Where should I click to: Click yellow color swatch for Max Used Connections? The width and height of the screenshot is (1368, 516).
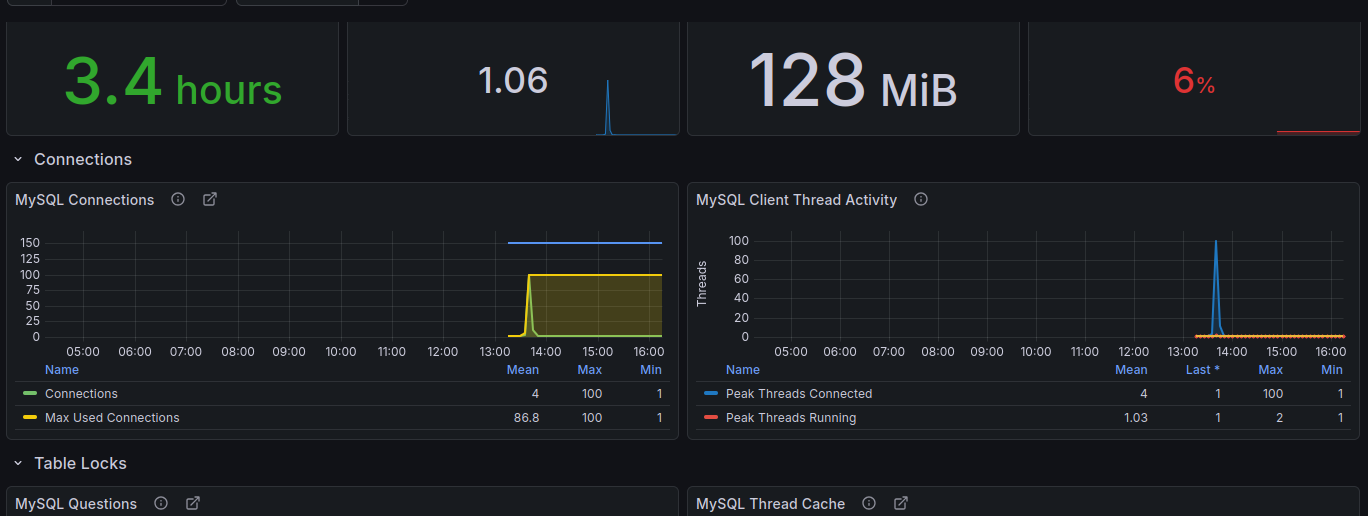[30, 418]
